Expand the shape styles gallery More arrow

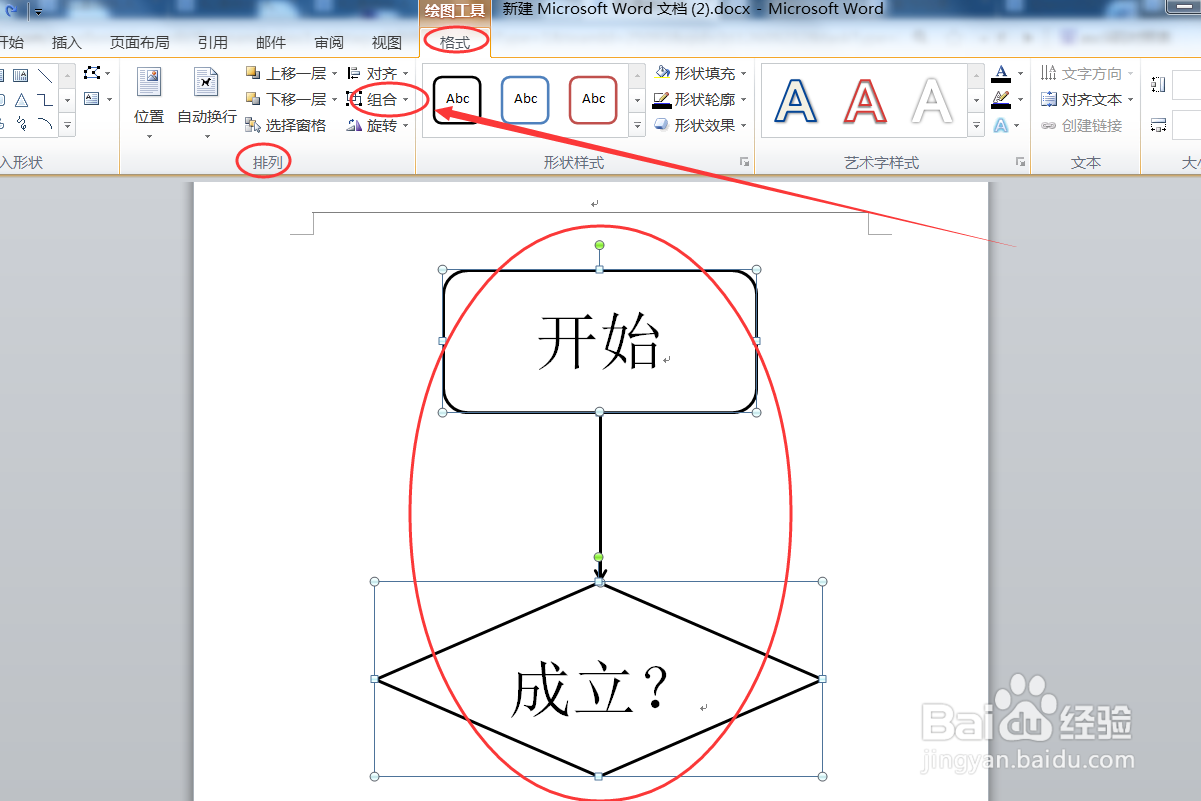pos(637,125)
